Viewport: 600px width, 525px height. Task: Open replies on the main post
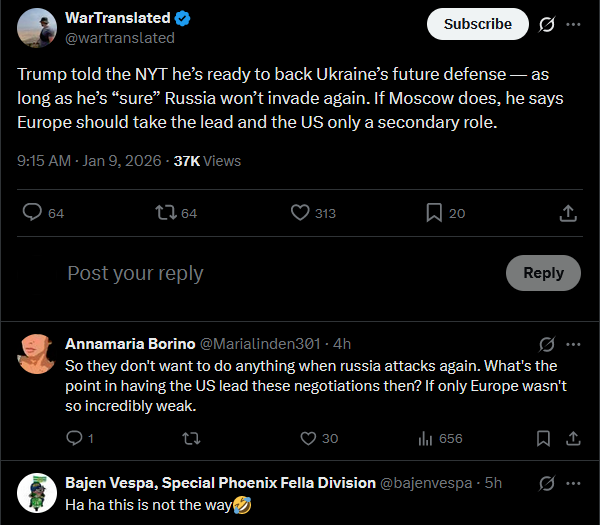coord(32,213)
